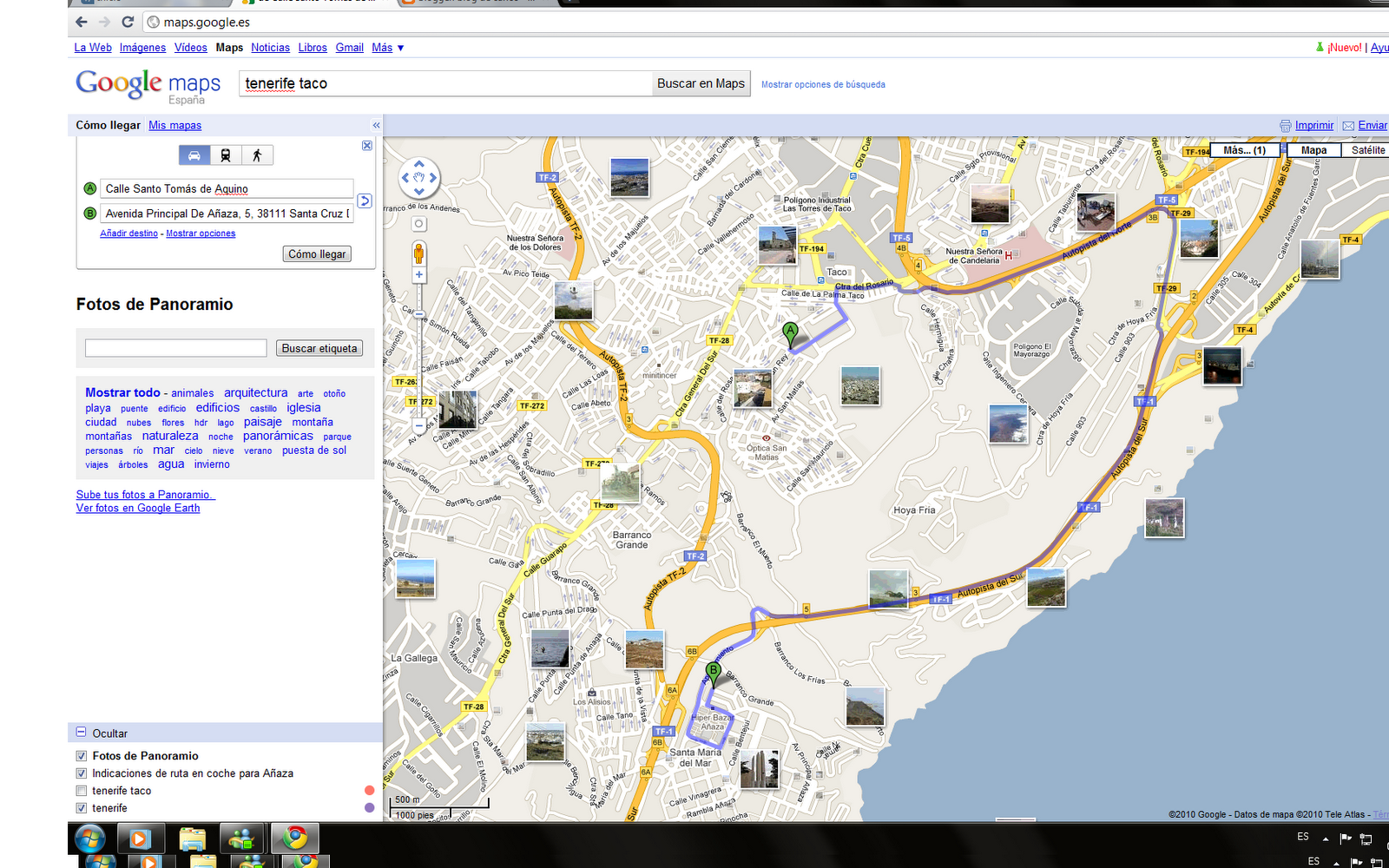Viewport: 1389px width, 868px height.
Task: Click the red 'tenerife taco' color dot
Action: (x=370, y=790)
